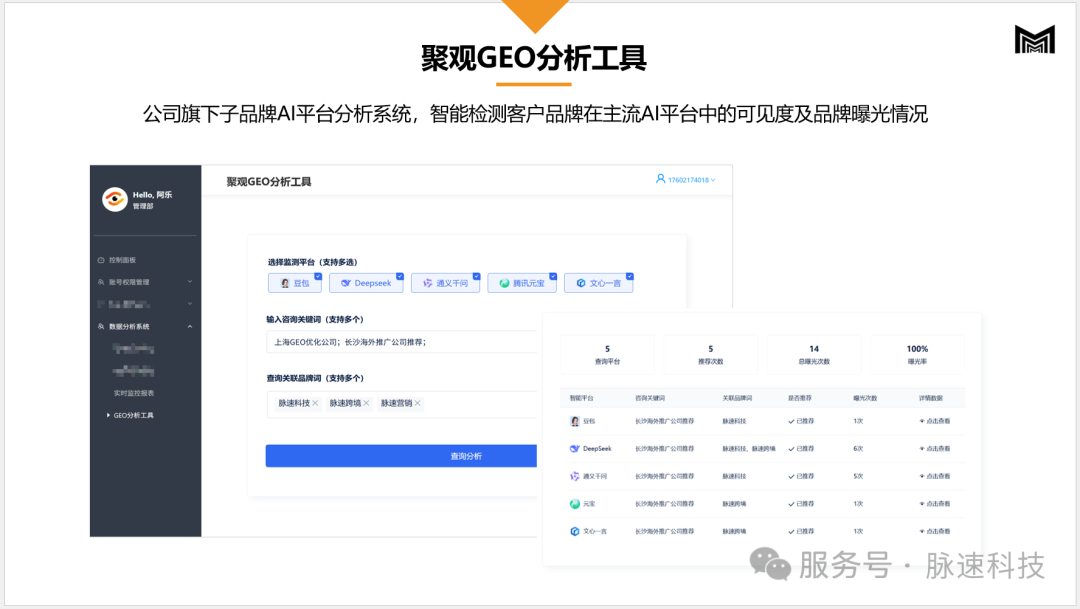Remove the 脉速跨境 brand tag
This screenshot has height=609, width=1080.
[x=366, y=403]
